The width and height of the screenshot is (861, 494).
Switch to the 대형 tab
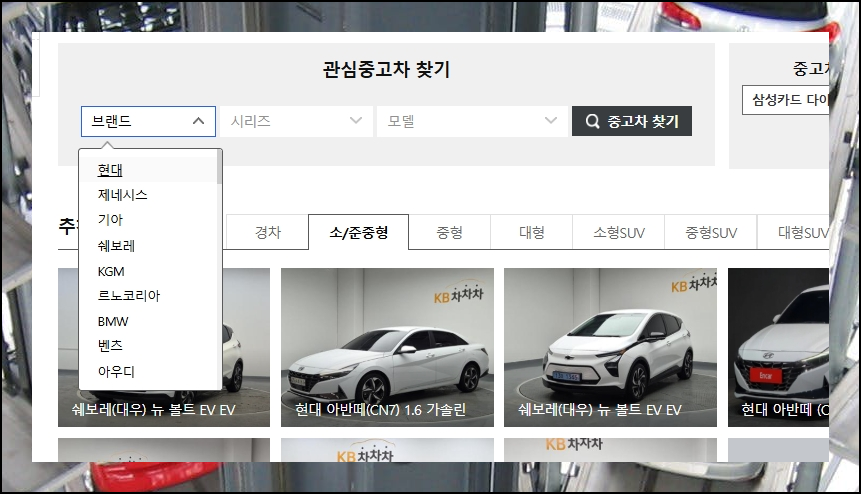point(532,232)
